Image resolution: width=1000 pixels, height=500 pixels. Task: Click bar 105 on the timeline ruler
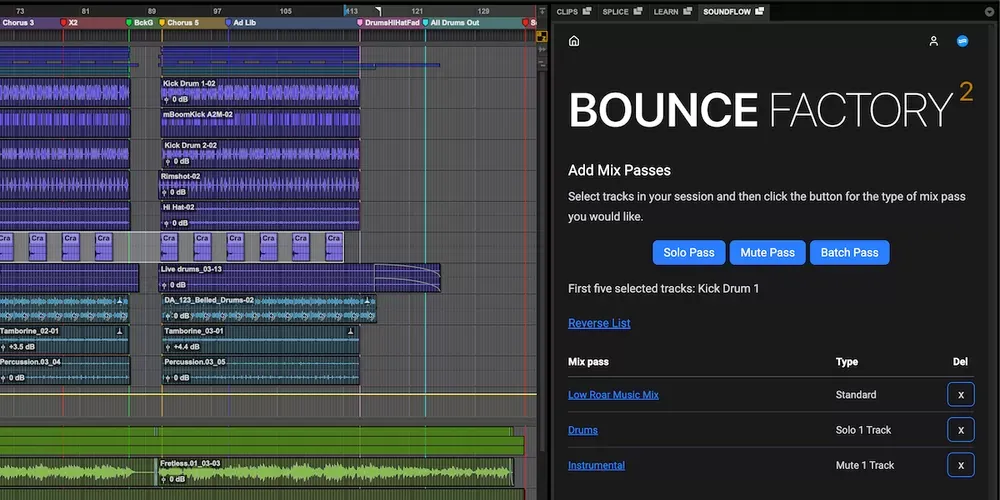click(x=286, y=11)
